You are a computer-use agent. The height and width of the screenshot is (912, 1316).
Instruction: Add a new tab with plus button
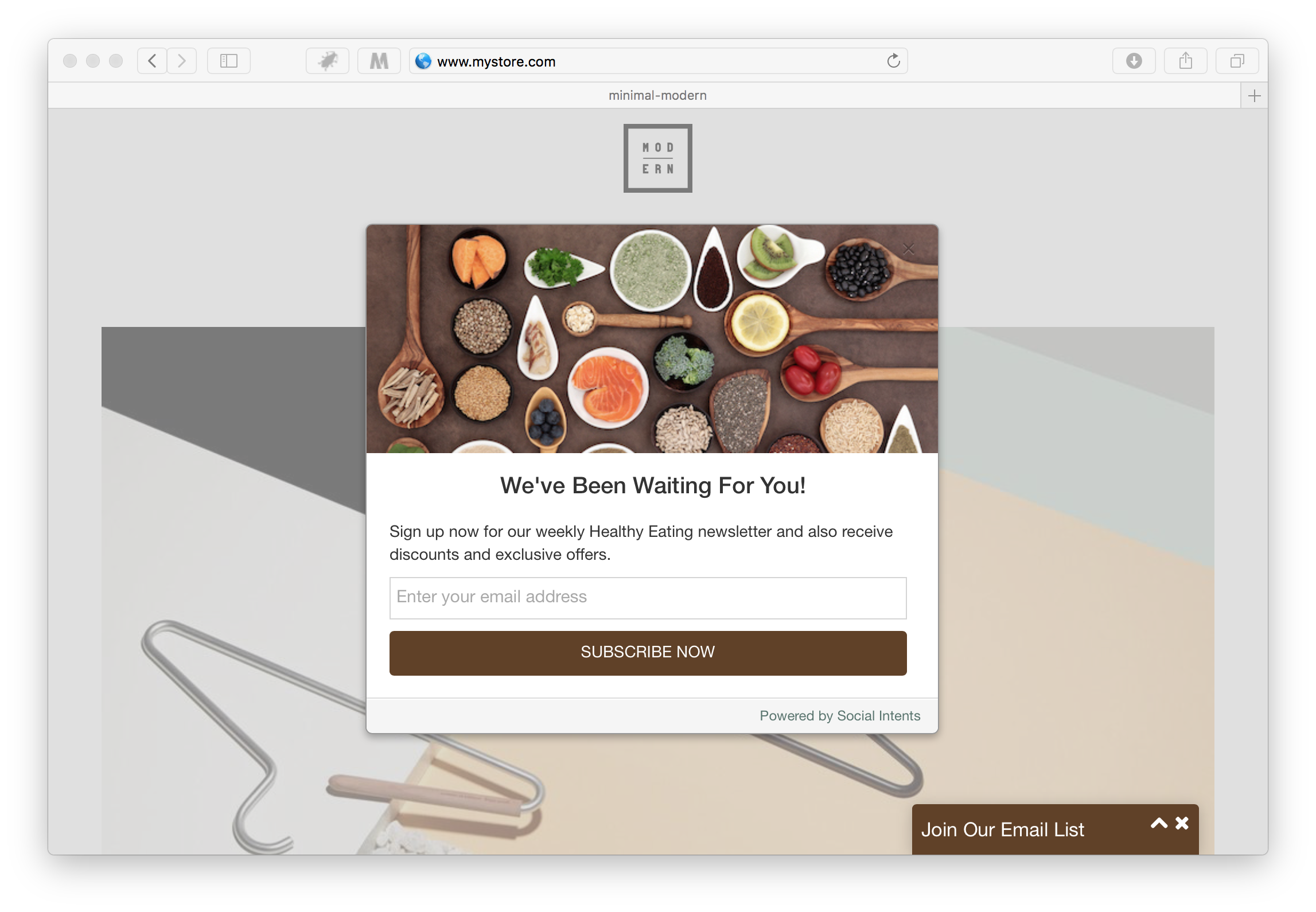coord(1254,96)
